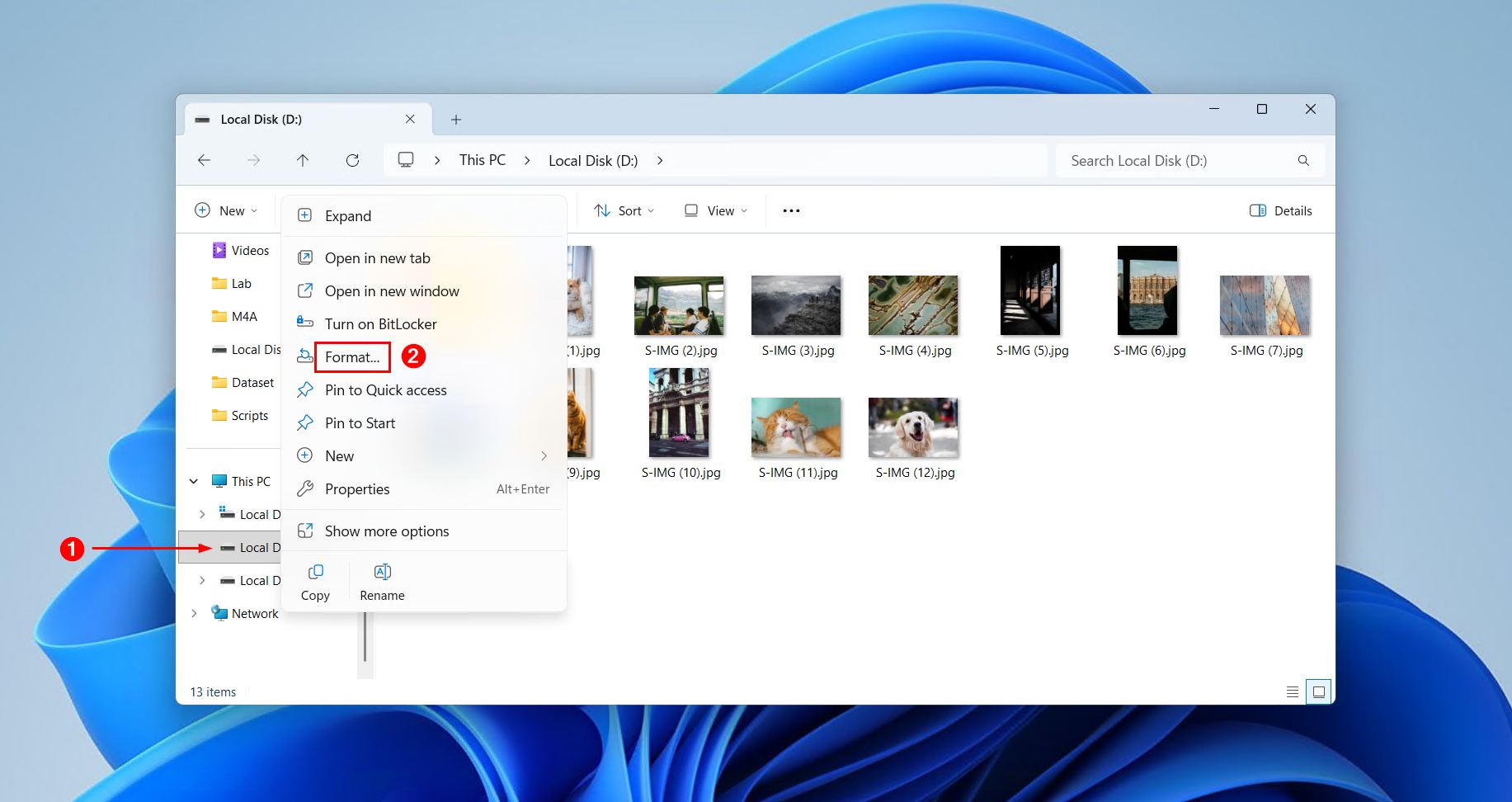Click the Refresh icon in navigation bar
Image resolution: width=1512 pixels, height=802 pixels.
(352, 160)
